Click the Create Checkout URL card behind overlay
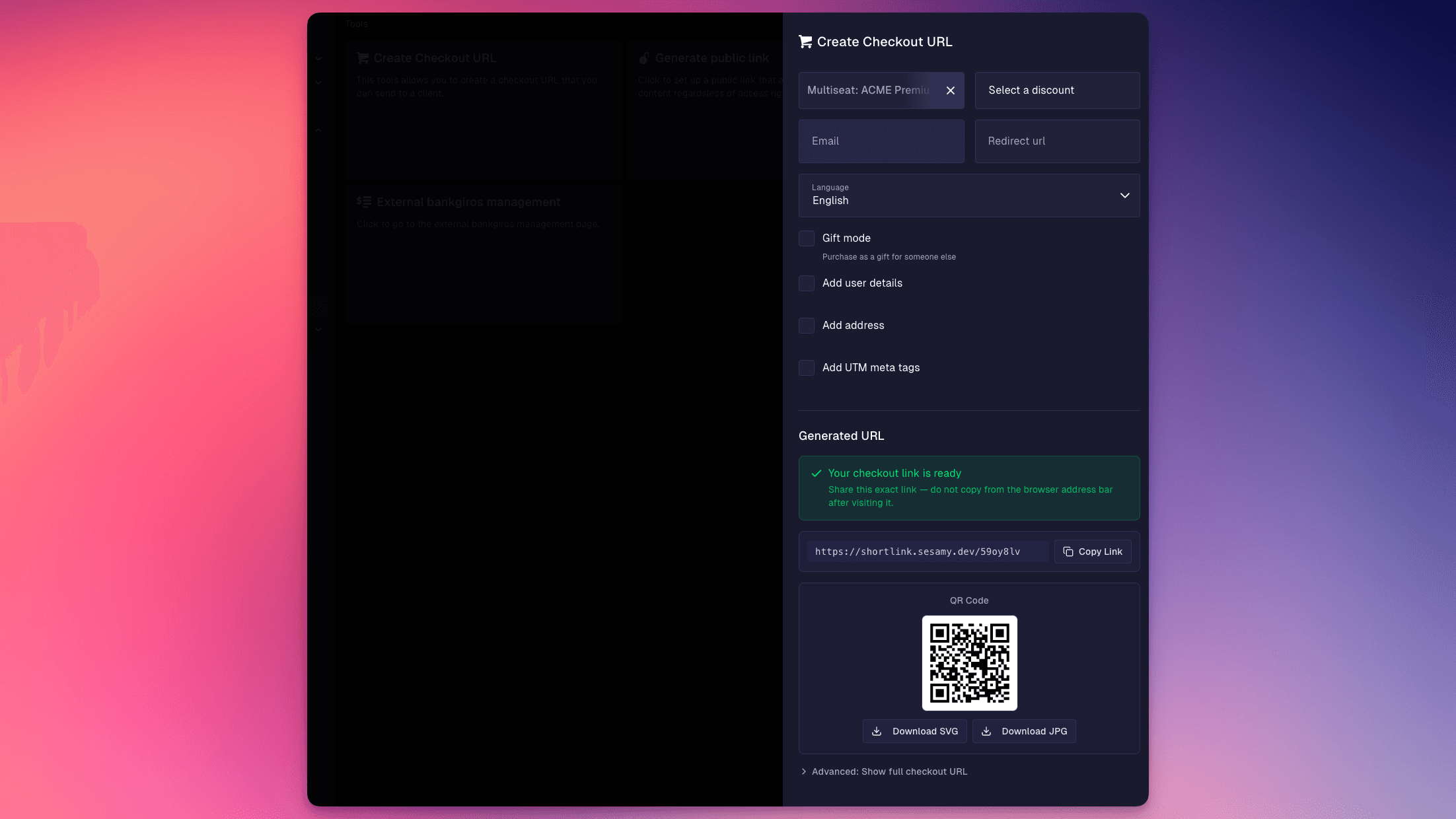The image size is (1456, 819). (483, 110)
